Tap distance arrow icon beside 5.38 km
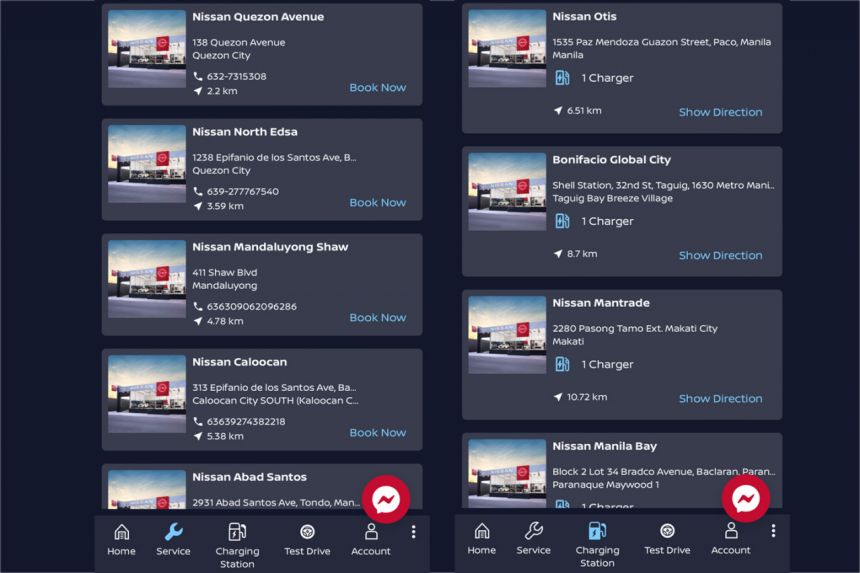Screen dimensions: 860x573 [x=198, y=436]
